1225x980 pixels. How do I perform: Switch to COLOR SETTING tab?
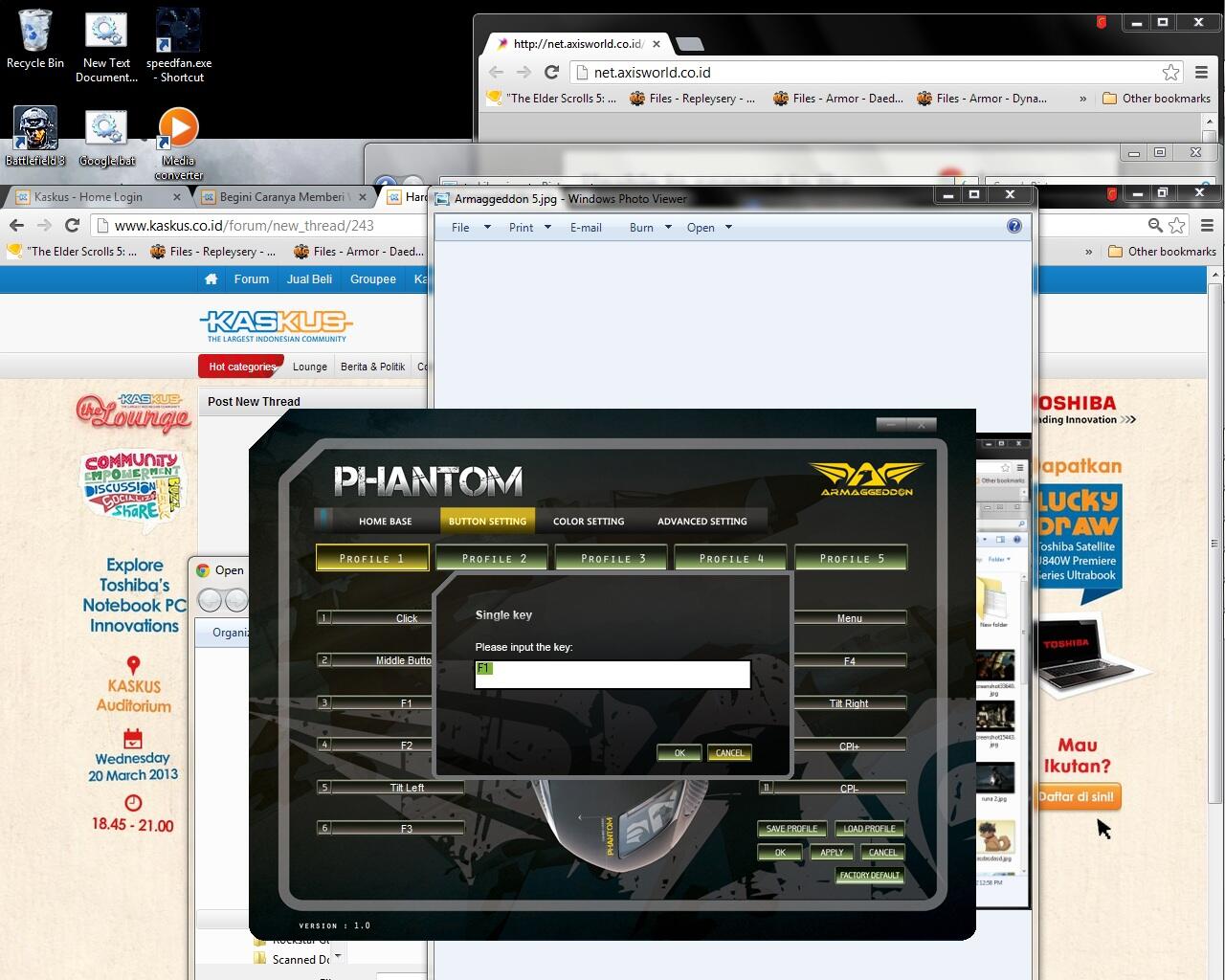pyautogui.click(x=589, y=521)
